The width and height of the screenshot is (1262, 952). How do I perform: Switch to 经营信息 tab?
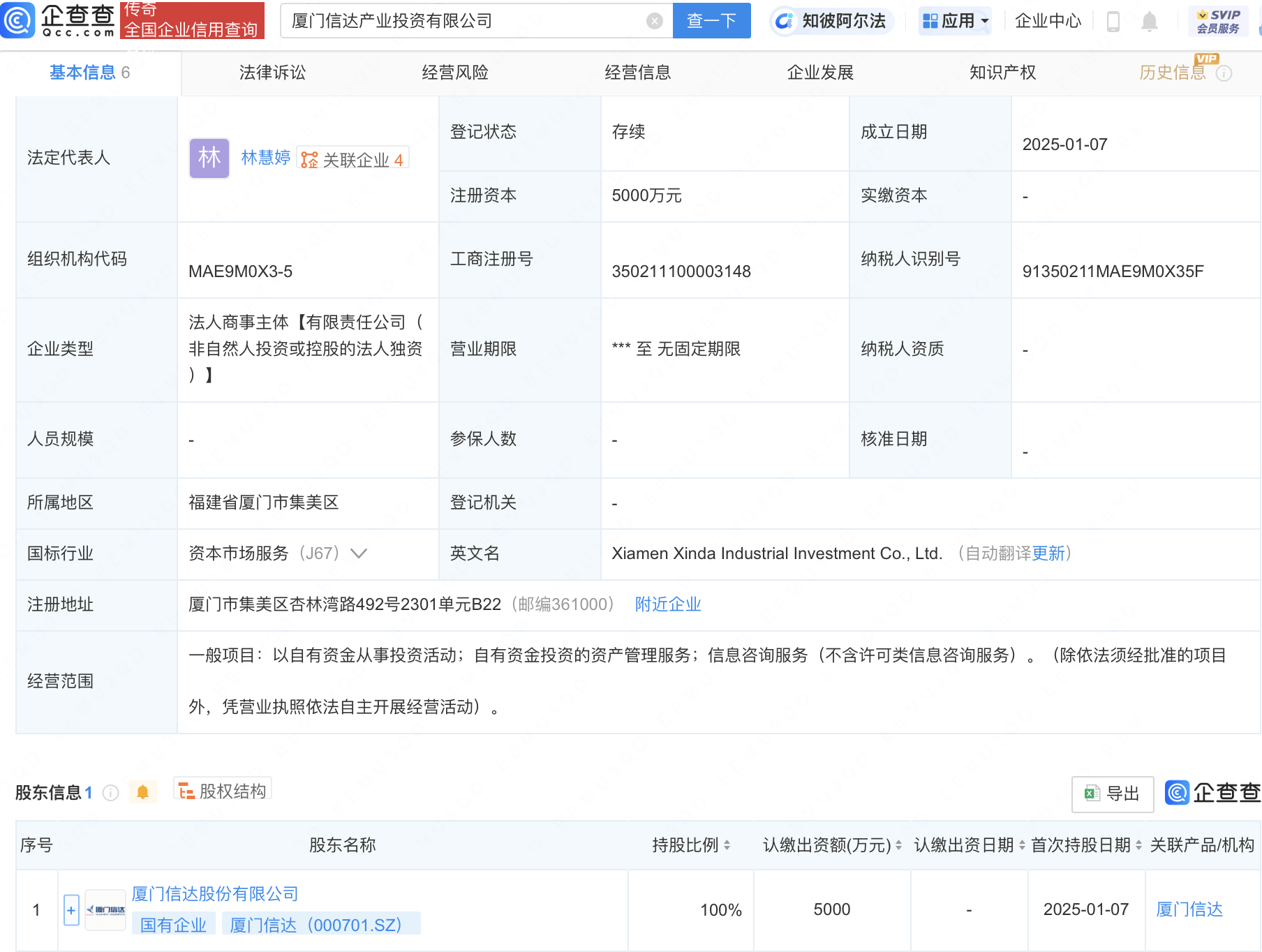(637, 73)
